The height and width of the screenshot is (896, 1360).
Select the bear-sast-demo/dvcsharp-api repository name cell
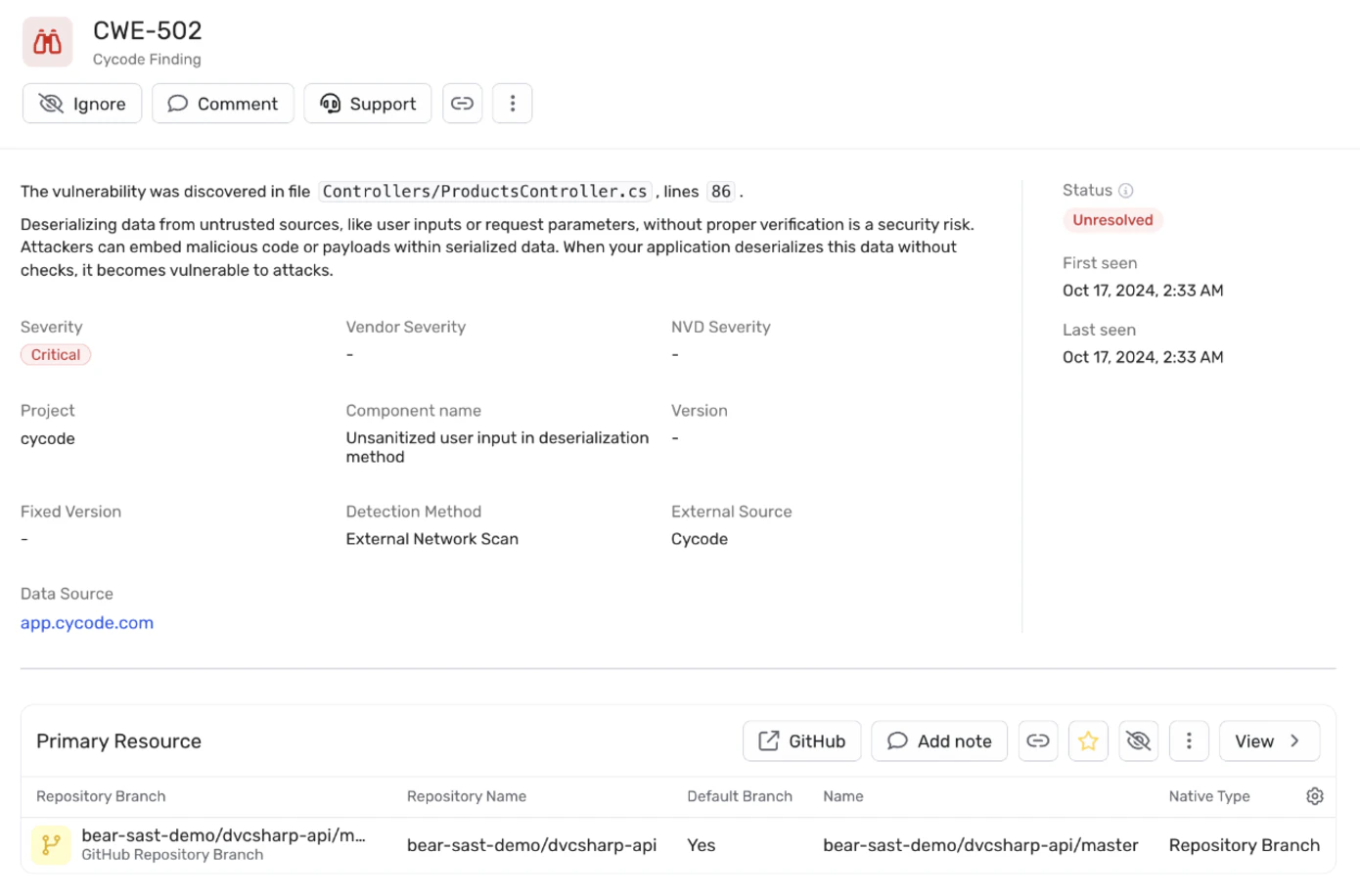pyautogui.click(x=531, y=845)
